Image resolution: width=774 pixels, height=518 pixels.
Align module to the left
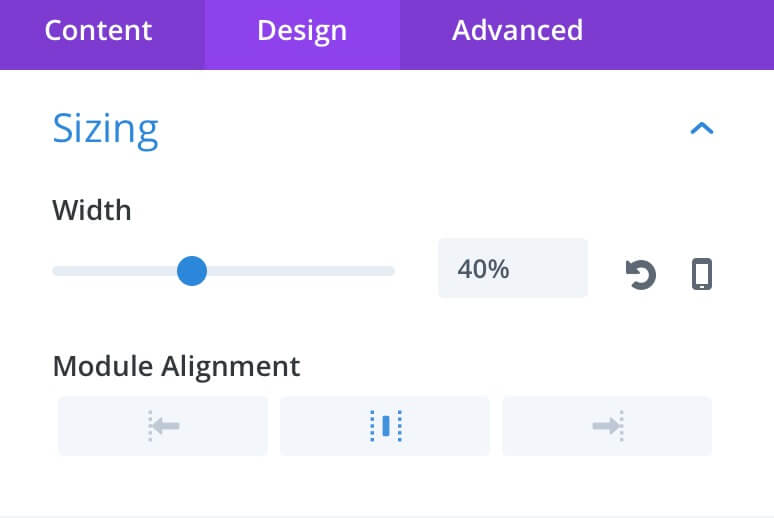click(163, 426)
